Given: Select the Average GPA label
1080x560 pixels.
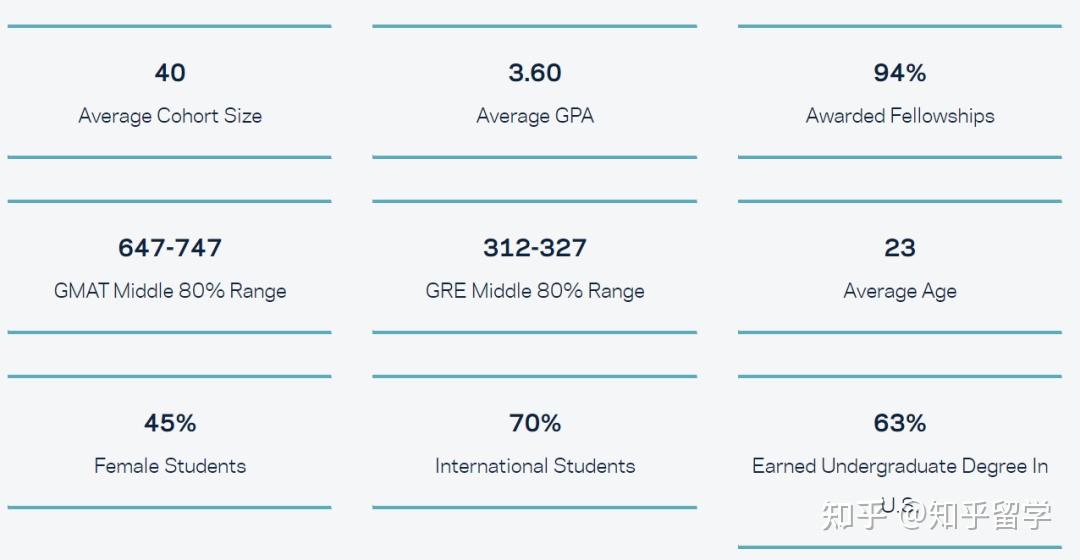Looking at the screenshot, I should click(x=535, y=116).
